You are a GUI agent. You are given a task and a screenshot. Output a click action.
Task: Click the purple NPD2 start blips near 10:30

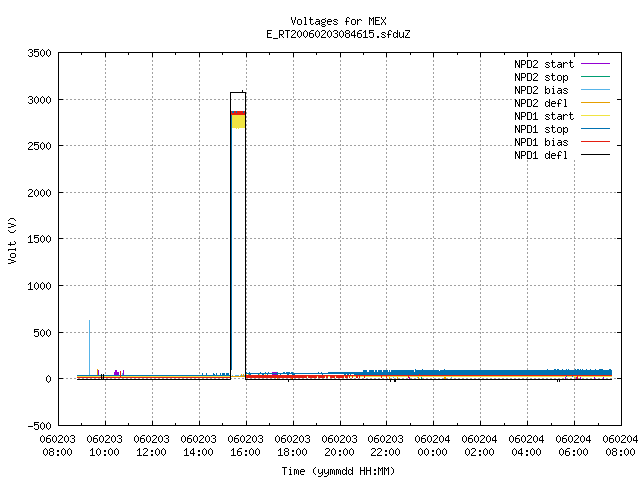tap(118, 373)
